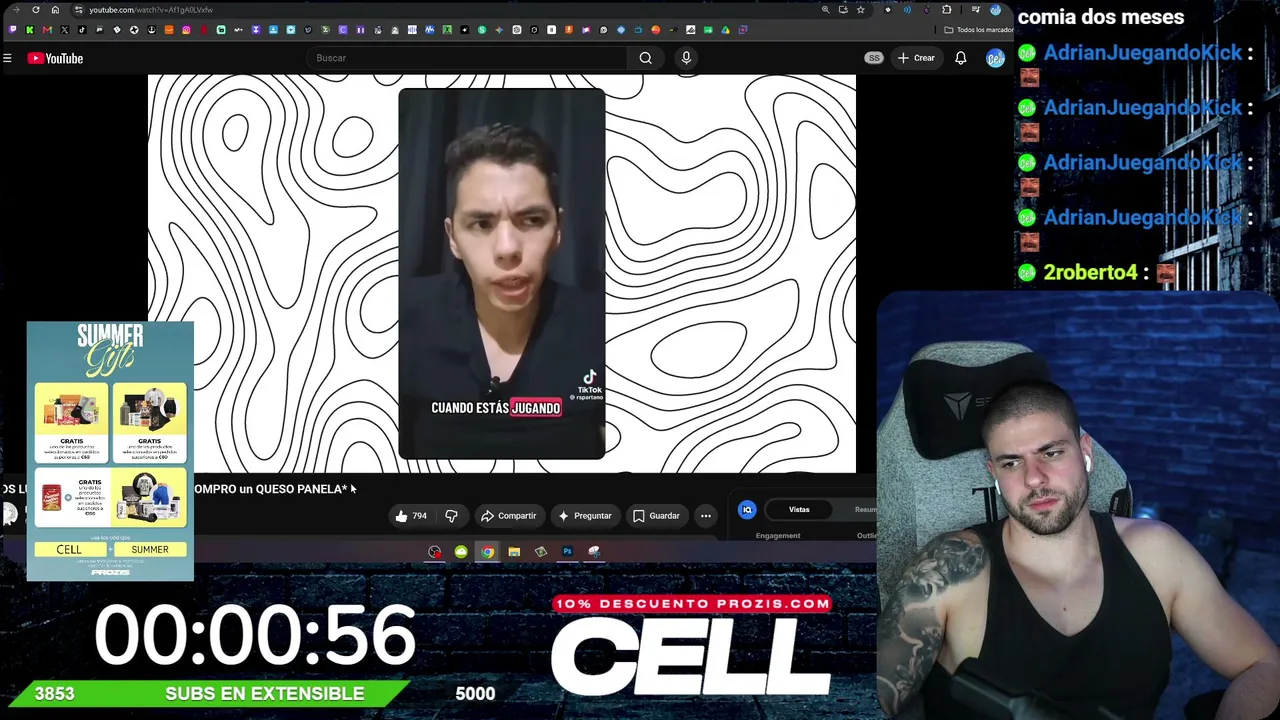Click the Preguntar button

[x=585, y=516]
